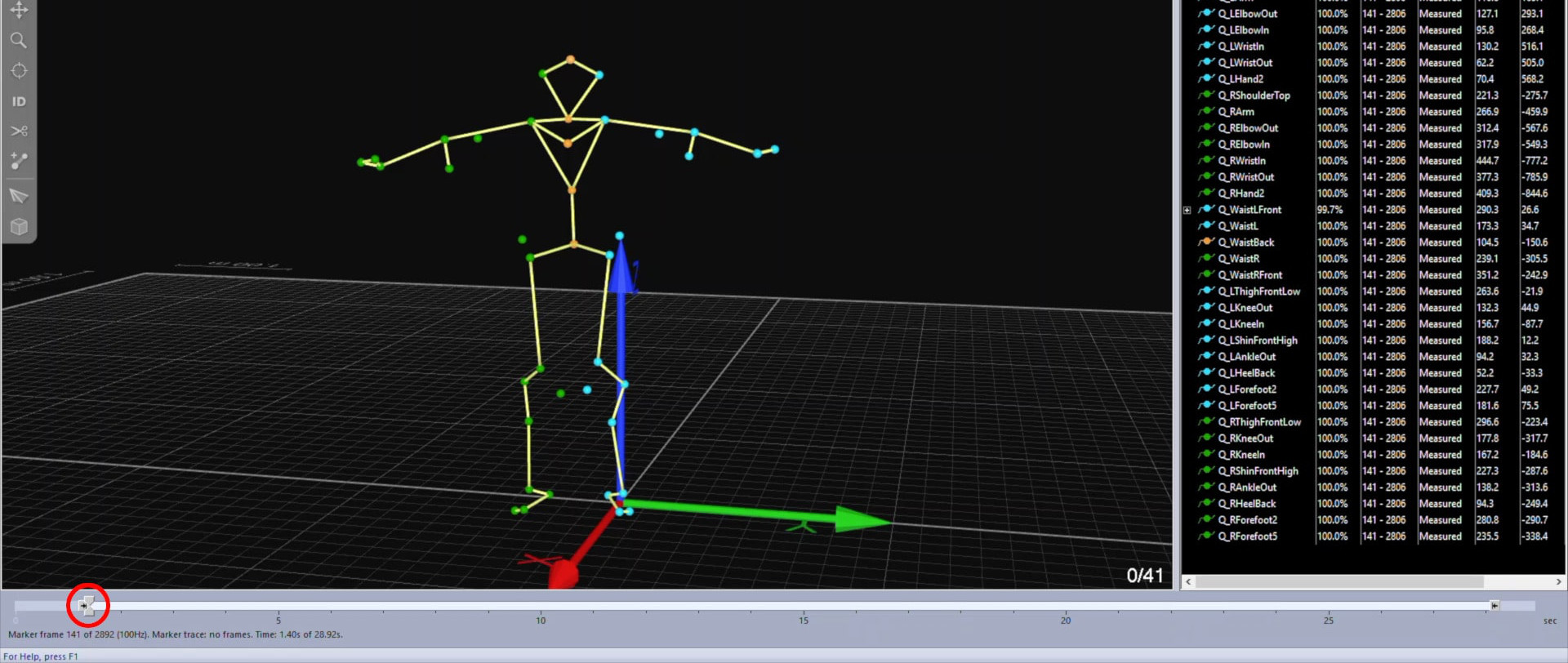This screenshot has height=663, width=1568.
Task: Select the Create bone tool
Action: (x=19, y=162)
